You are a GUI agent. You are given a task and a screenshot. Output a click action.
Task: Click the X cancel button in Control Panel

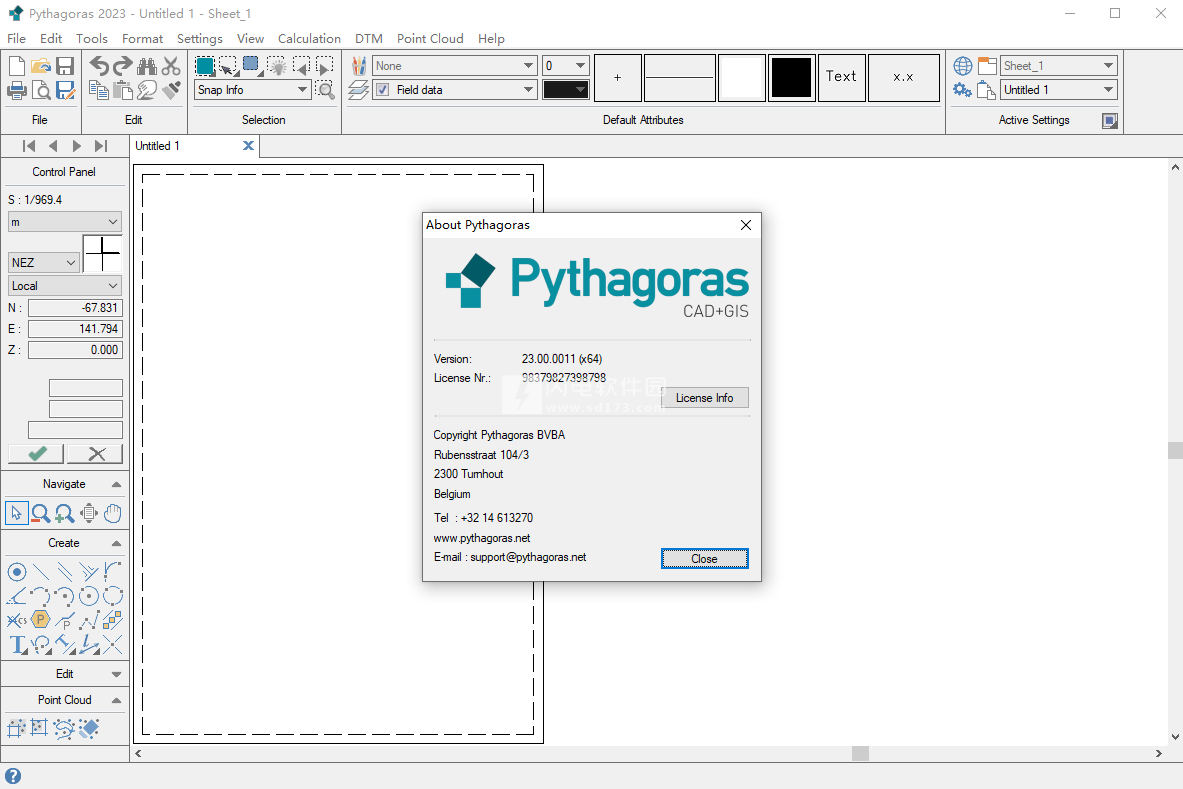pos(96,453)
